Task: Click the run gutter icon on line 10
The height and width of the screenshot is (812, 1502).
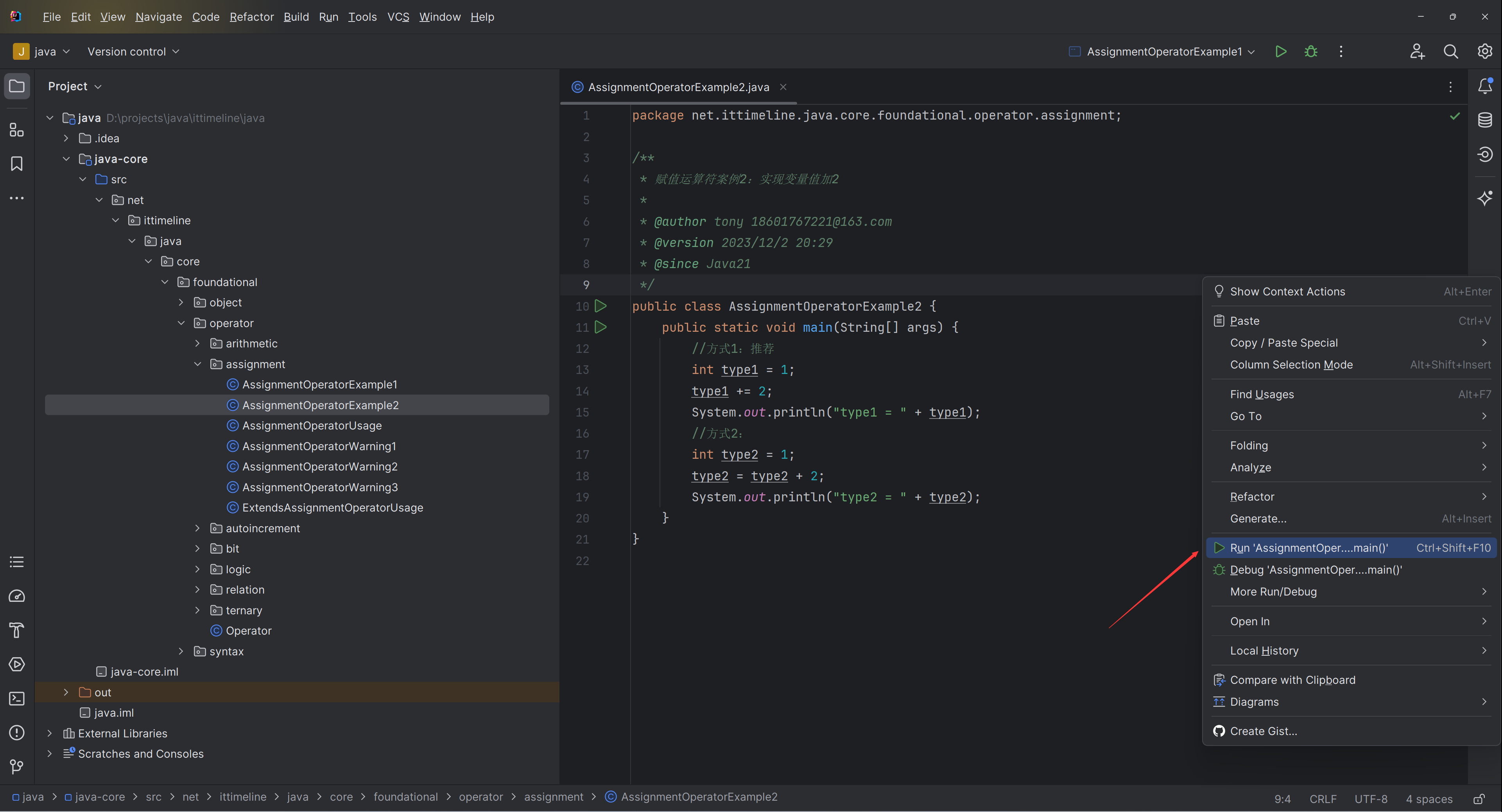Action: coord(600,306)
